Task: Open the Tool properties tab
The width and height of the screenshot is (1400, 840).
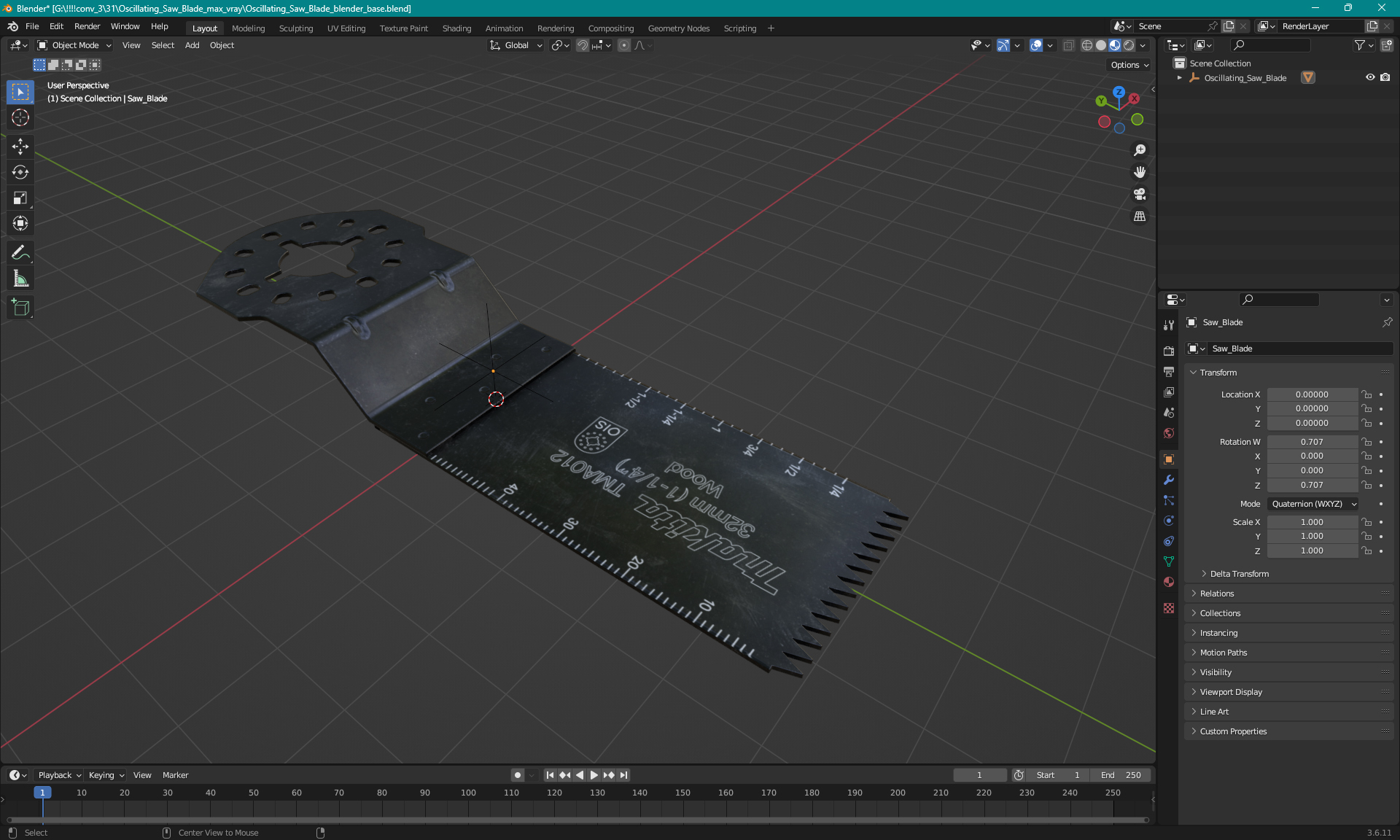Action: point(1169,325)
